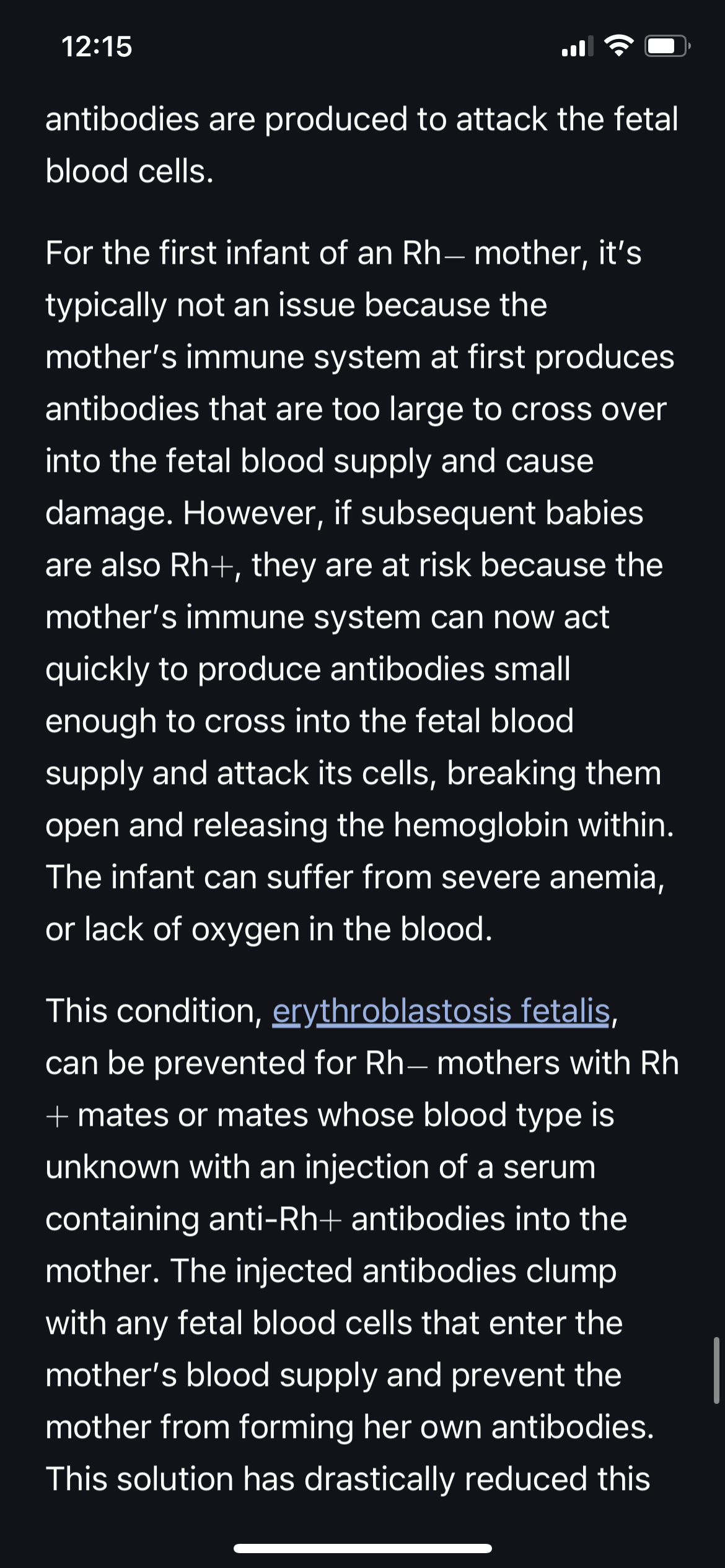Tap the word "typically" in second paragraph

pos(106,305)
